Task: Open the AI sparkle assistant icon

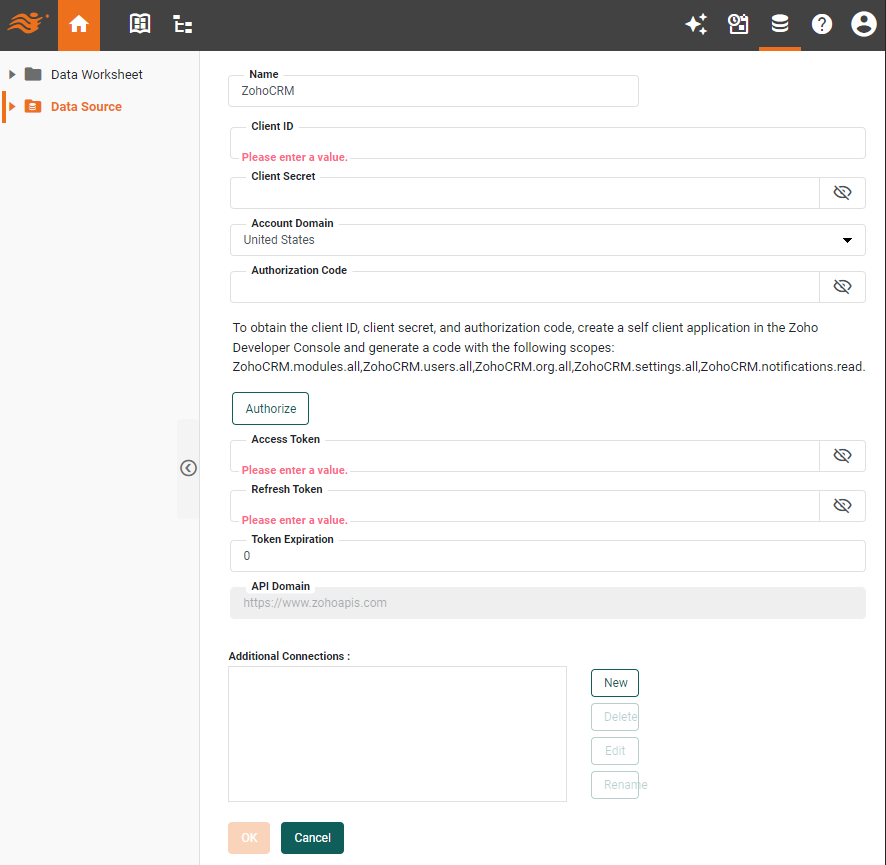Action: pyautogui.click(x=696, y=24)
